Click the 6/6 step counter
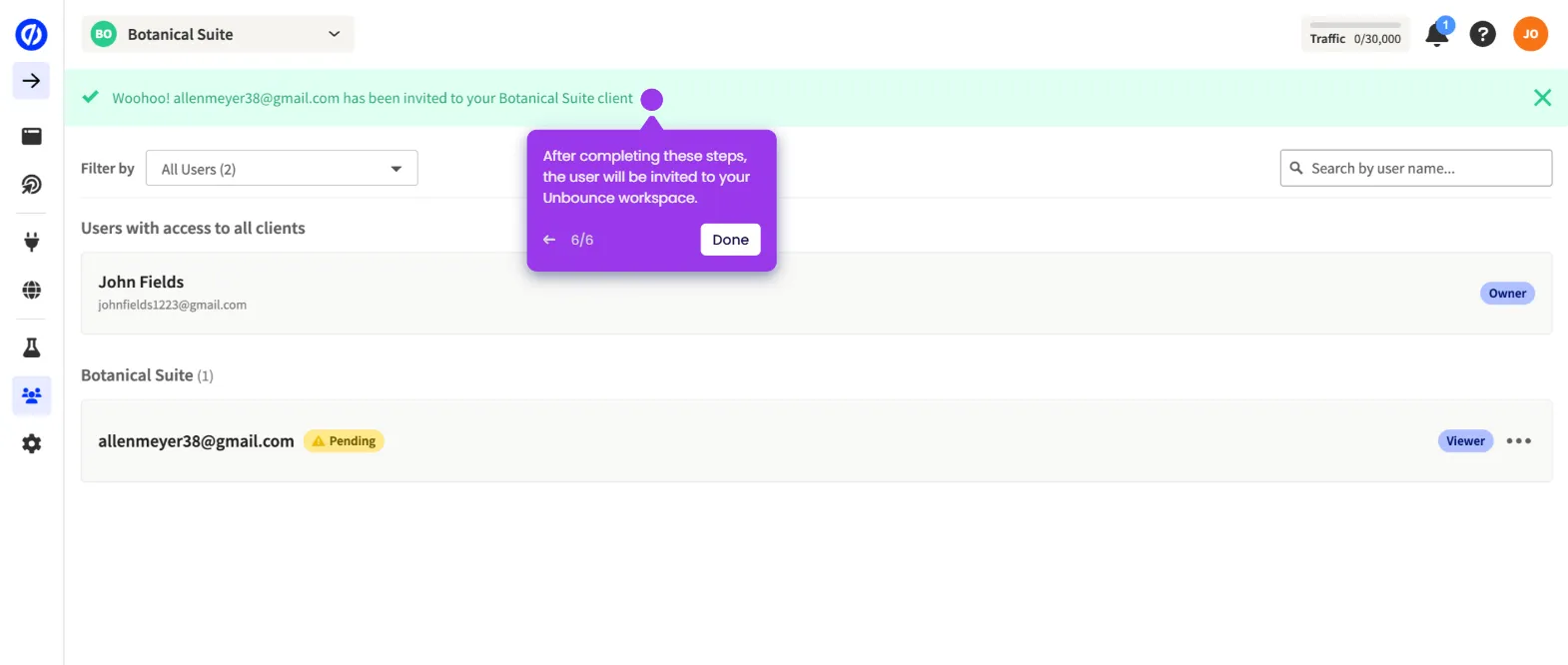The width and height of the screenshot is (1568, 665). coord(582,240)
